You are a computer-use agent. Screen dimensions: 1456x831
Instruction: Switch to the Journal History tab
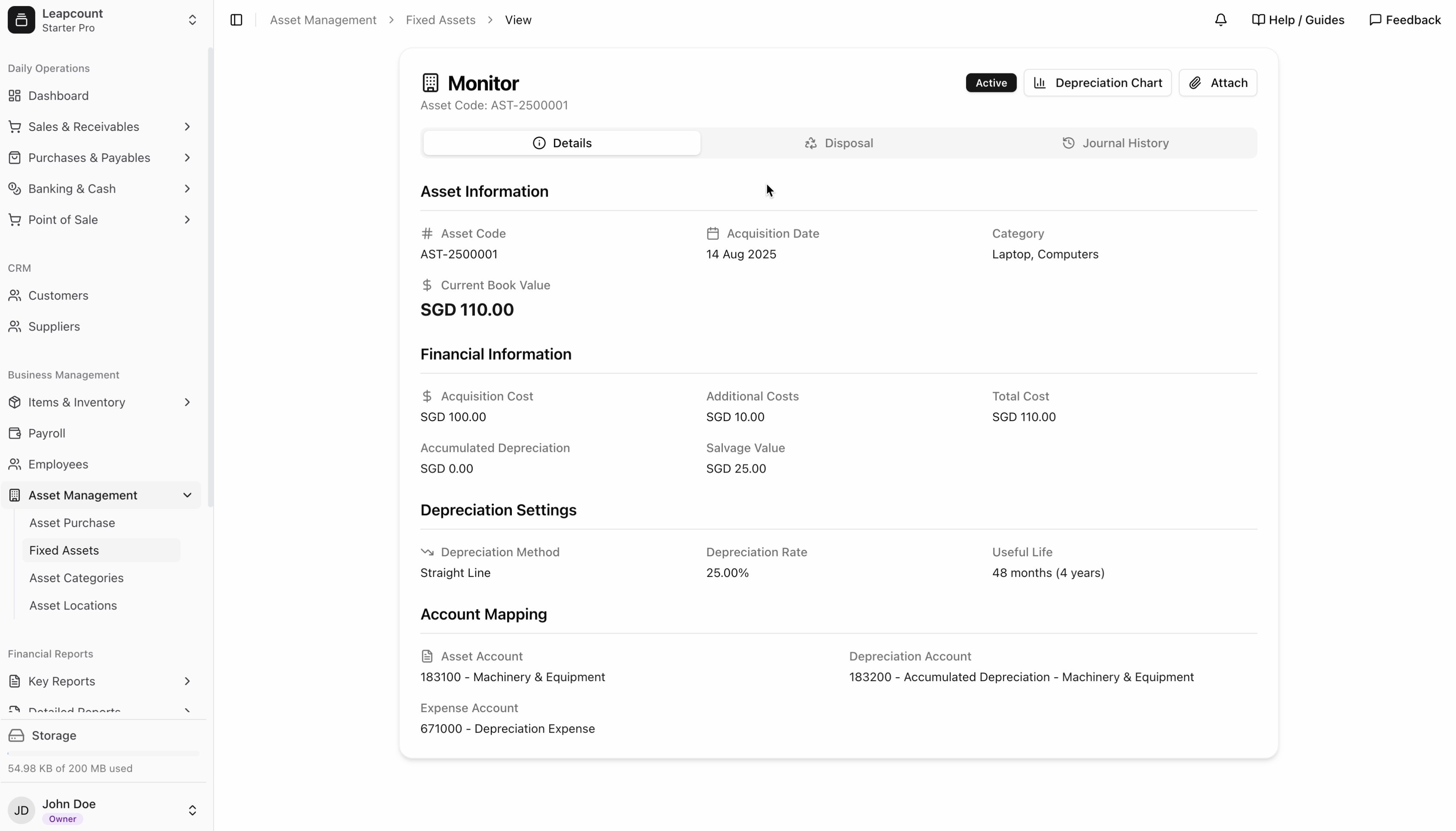tap(1115, 143)
